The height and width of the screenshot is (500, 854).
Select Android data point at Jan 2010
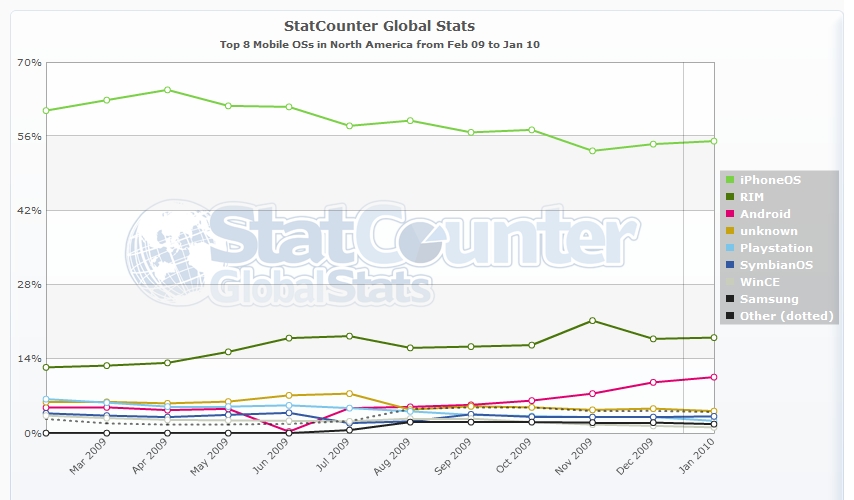(x=714, y=377)
